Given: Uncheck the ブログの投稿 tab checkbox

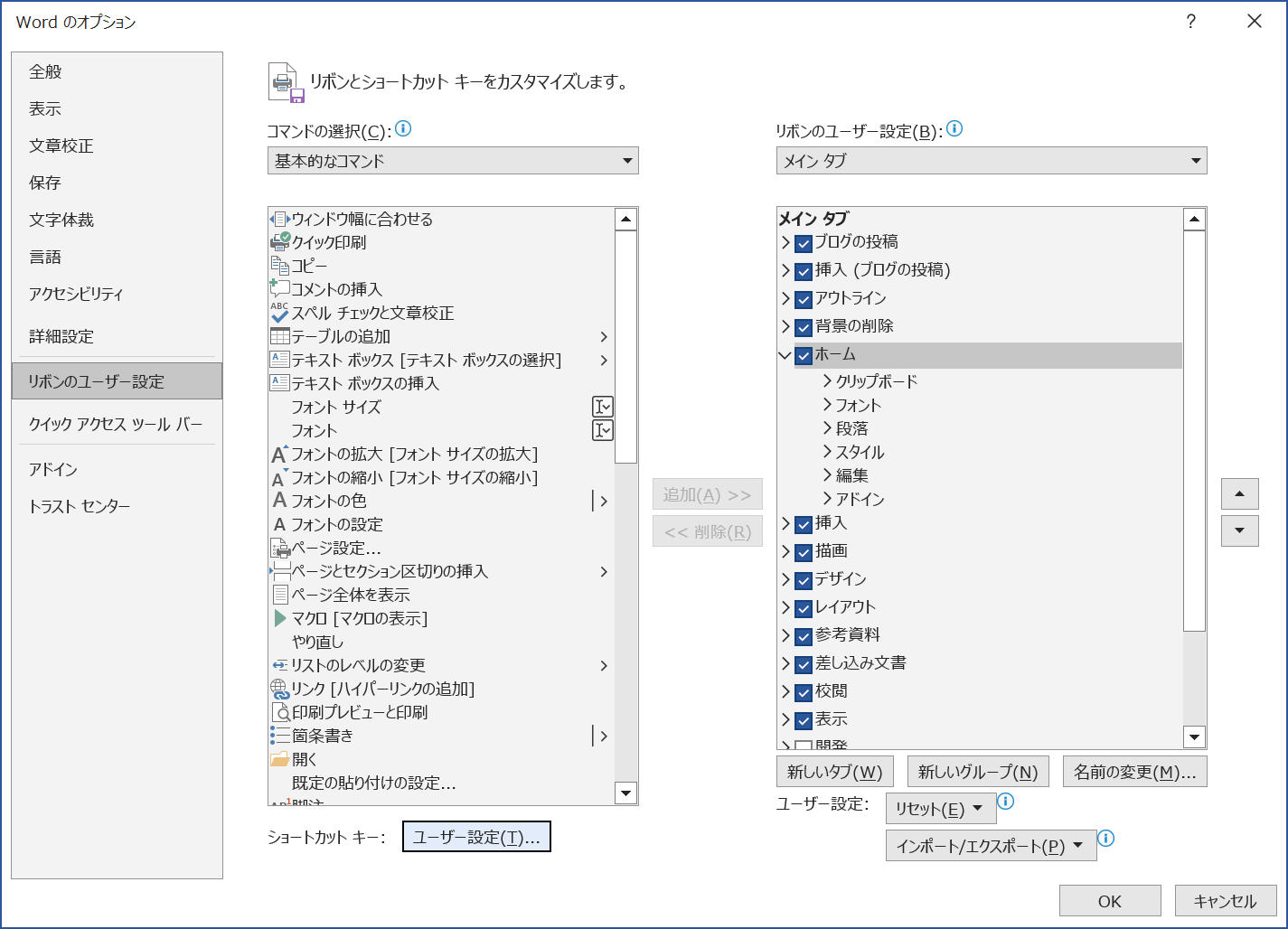Looking at the screenshot, I should (804, 243).
